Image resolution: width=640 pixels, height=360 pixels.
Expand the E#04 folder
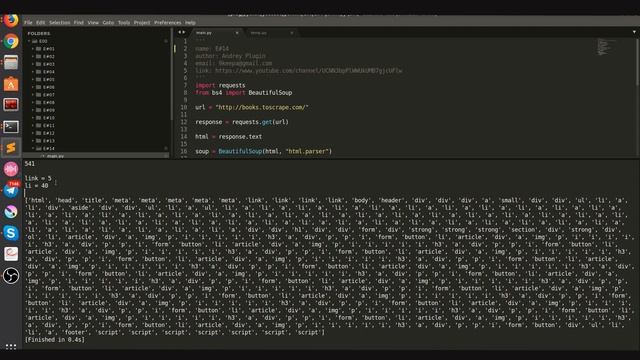click(33, 72)
